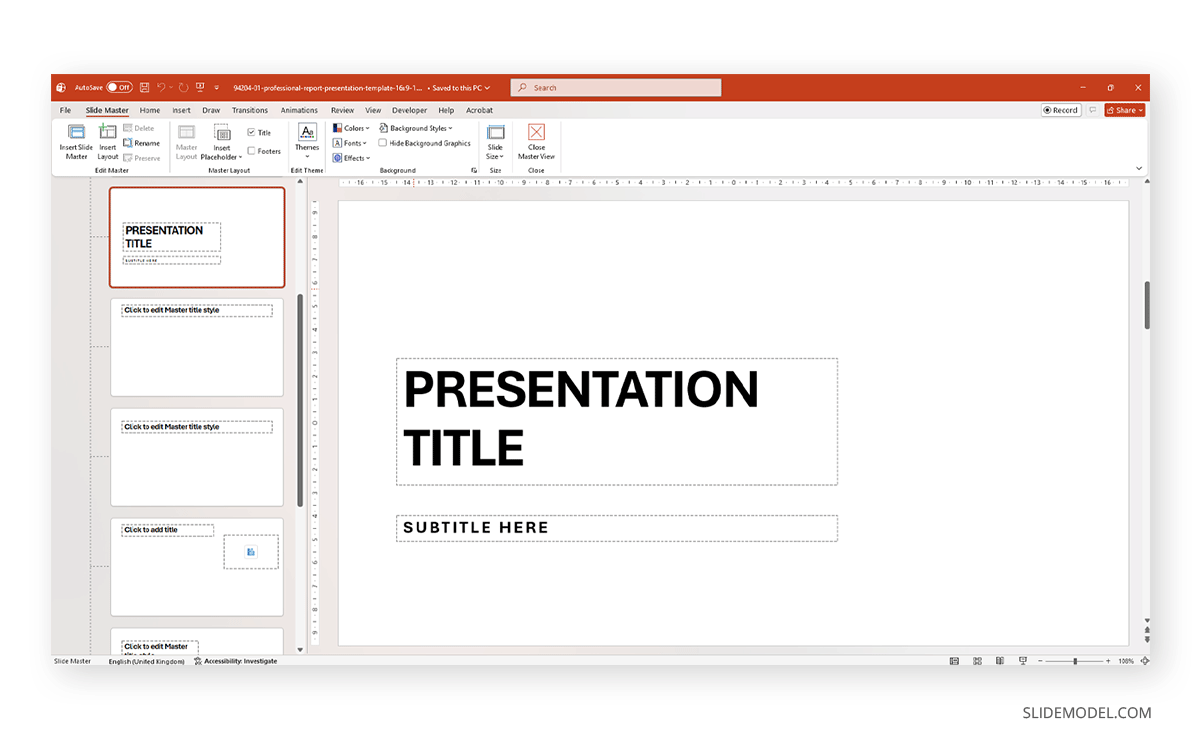Start Slide Show from status bar
This screenshot has height=743, width=1200.
[x=1022, y=661]
